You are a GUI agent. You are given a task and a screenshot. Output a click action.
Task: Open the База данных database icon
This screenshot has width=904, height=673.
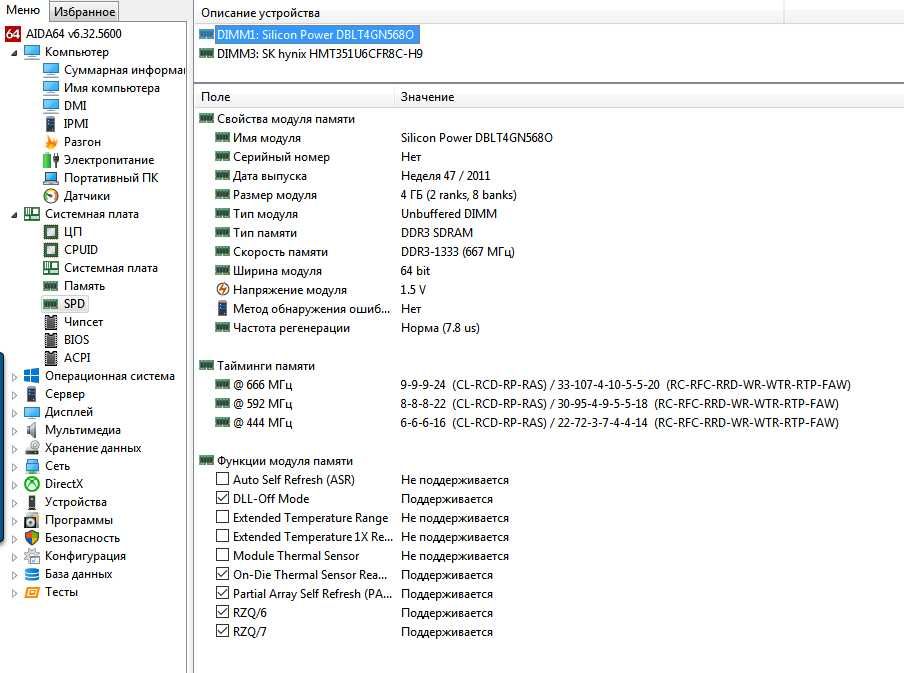[x=32, y=574]
